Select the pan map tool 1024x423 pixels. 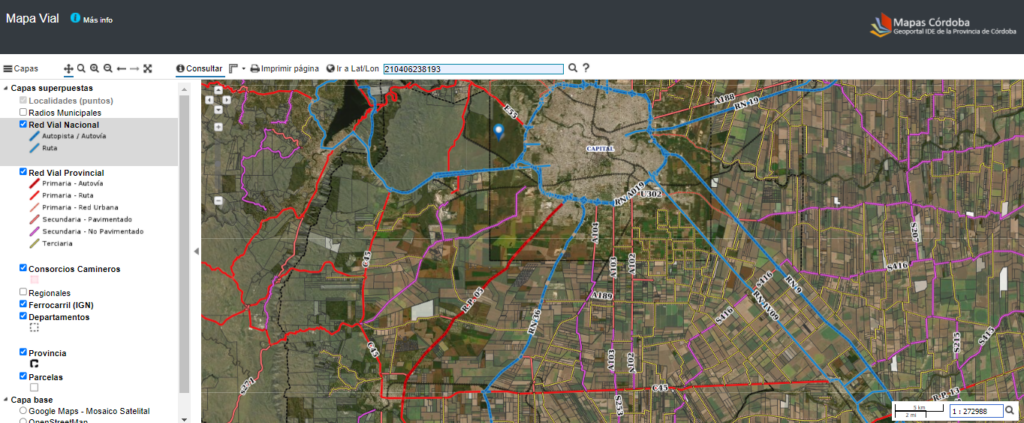click(68, 69)
